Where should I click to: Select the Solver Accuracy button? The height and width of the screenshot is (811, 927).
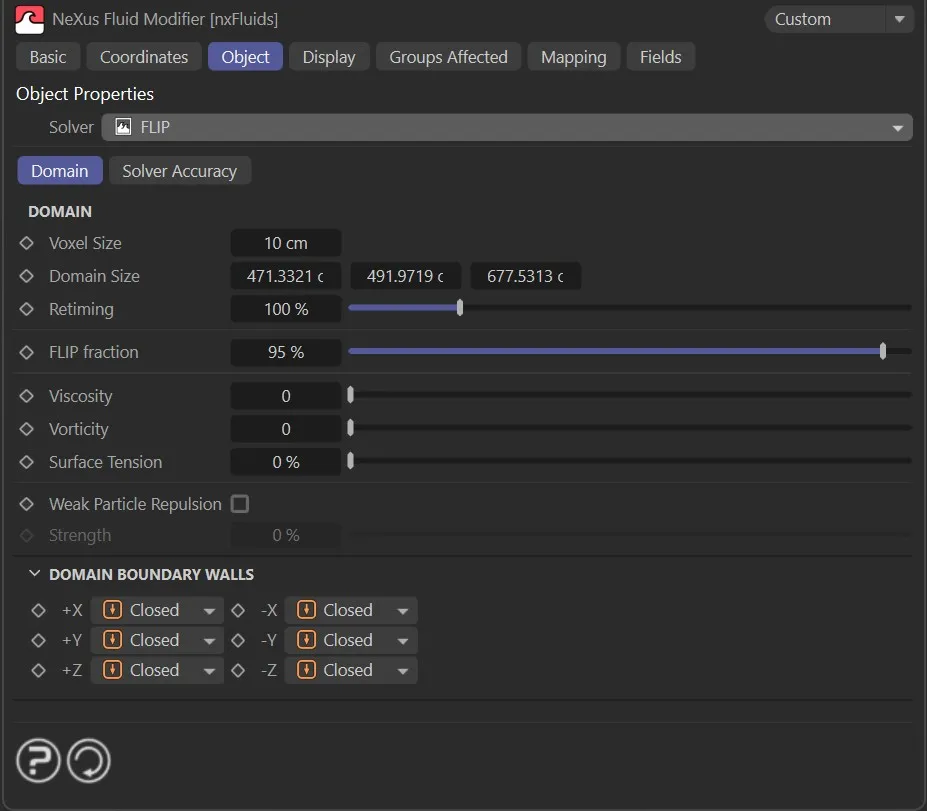click(180, 170)
